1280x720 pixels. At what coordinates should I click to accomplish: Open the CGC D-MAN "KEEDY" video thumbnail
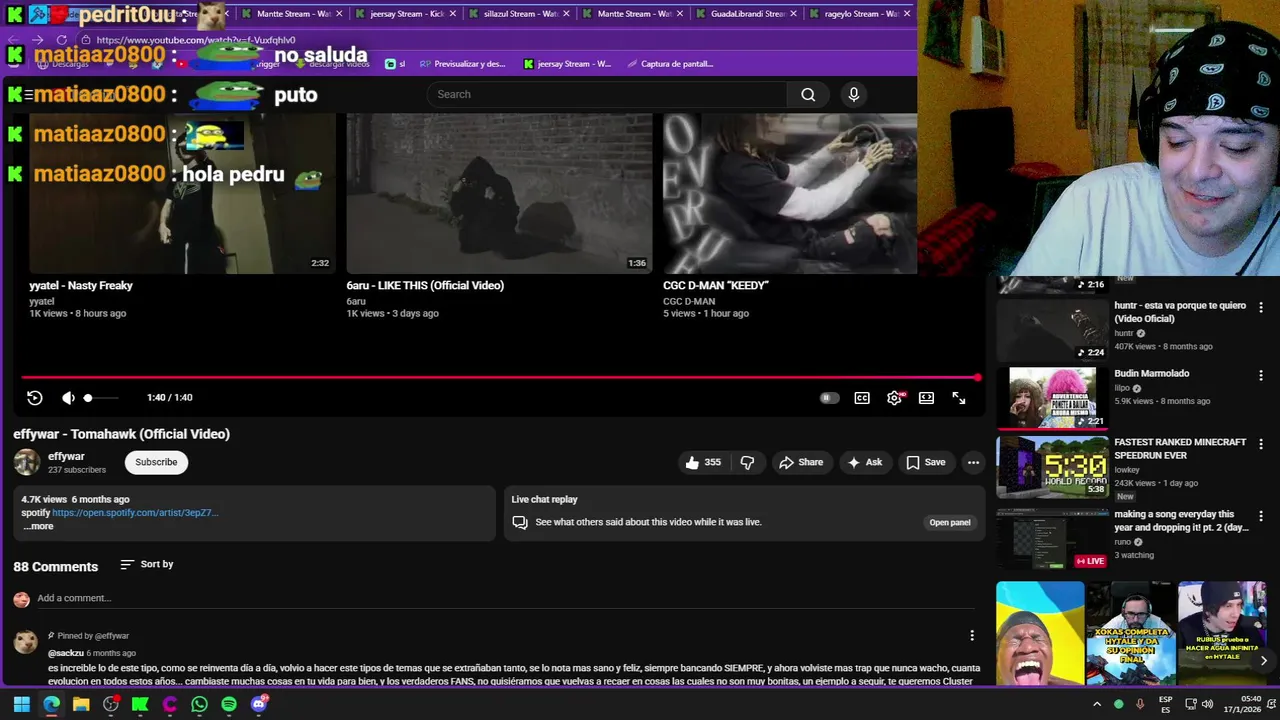tap(790, 193)
